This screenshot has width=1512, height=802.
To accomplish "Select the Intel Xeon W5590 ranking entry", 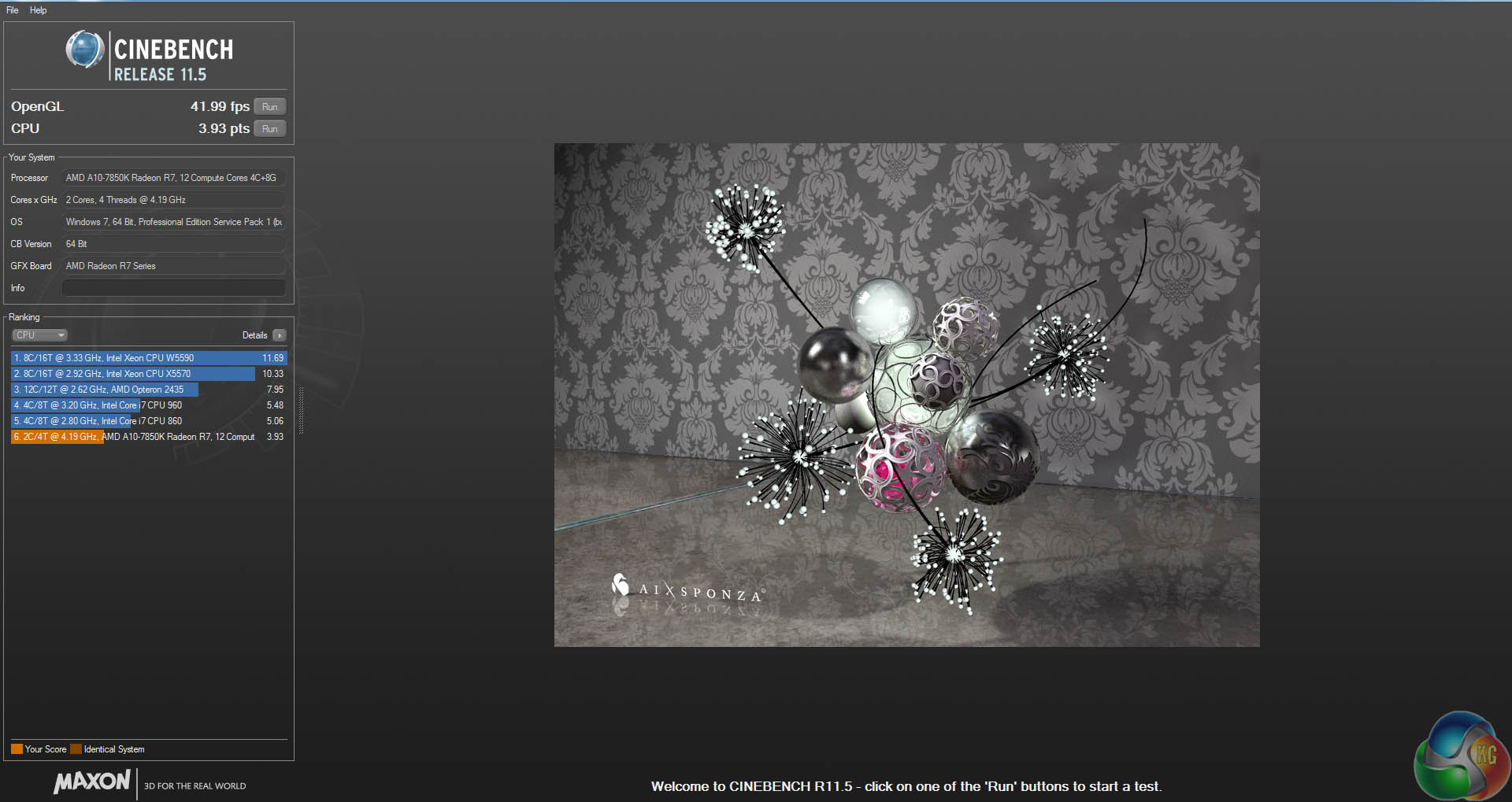I will click(x=148, y=358).
